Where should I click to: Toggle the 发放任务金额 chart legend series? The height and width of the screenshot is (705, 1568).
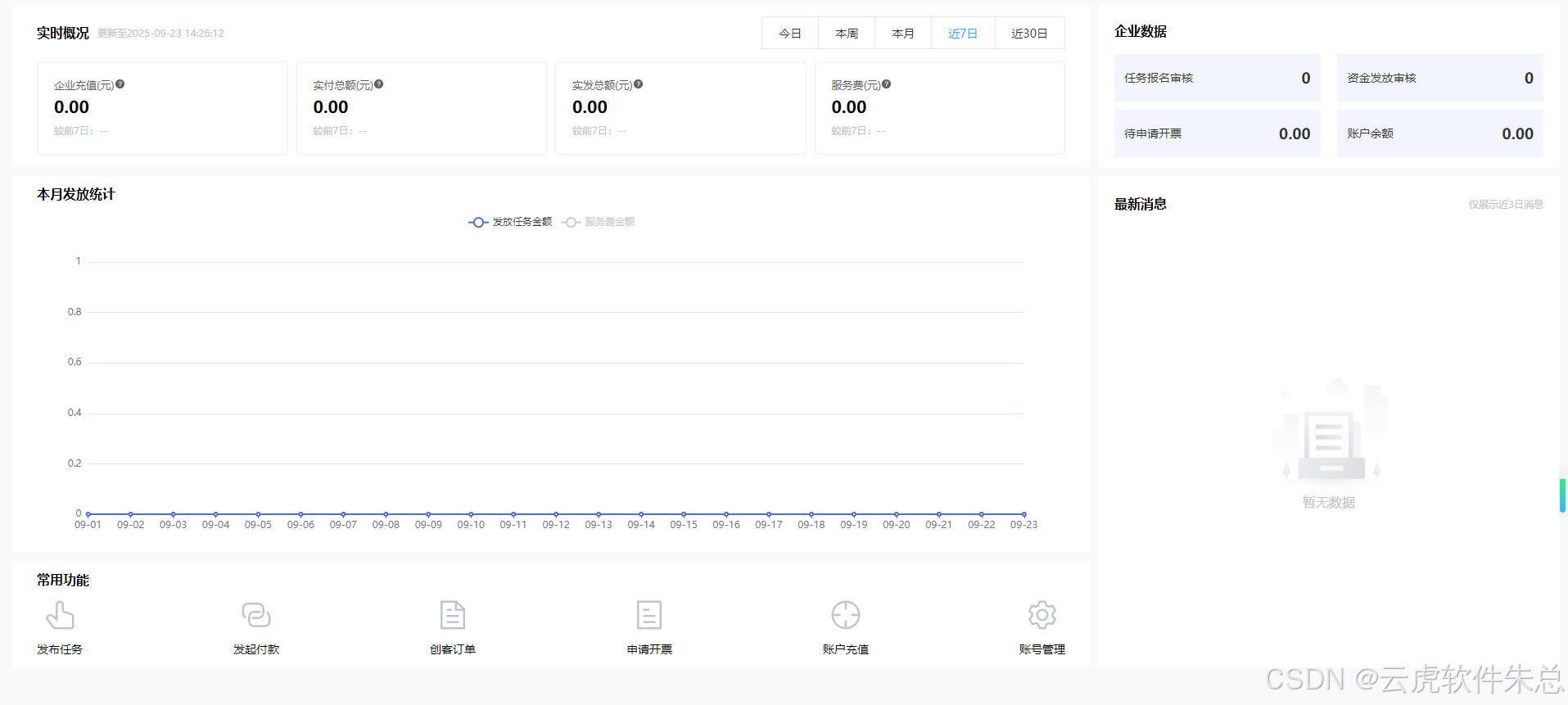(x=510, y=222)
